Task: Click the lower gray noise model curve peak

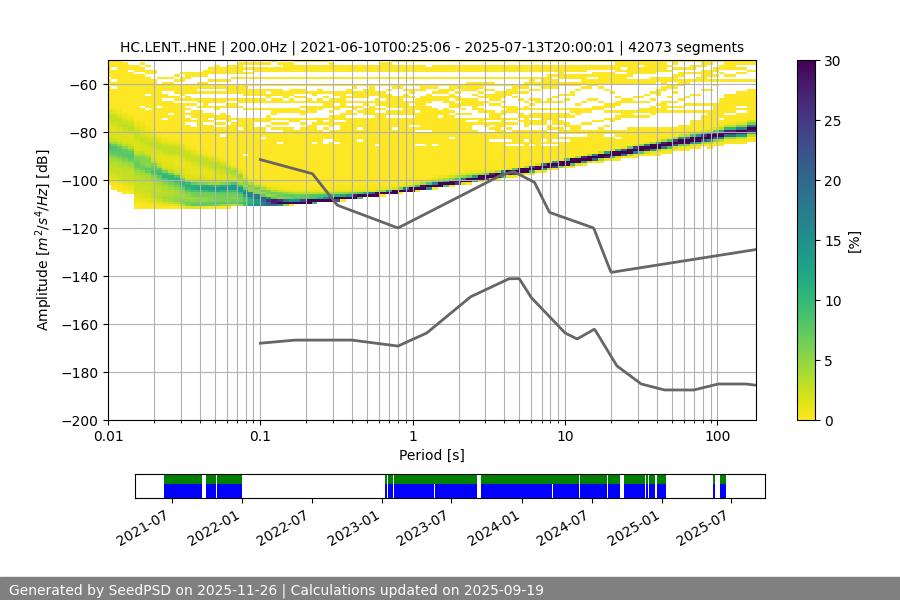Action: pos(514,279)
